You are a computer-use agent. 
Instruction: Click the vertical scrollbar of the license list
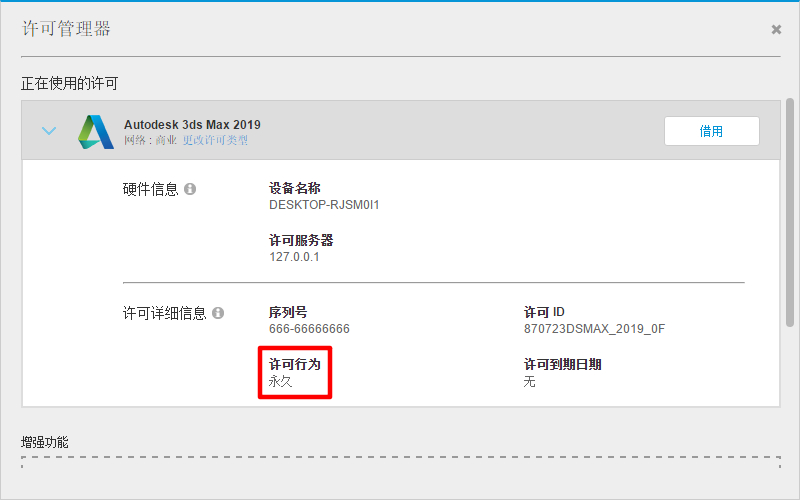tap(790, 210)
